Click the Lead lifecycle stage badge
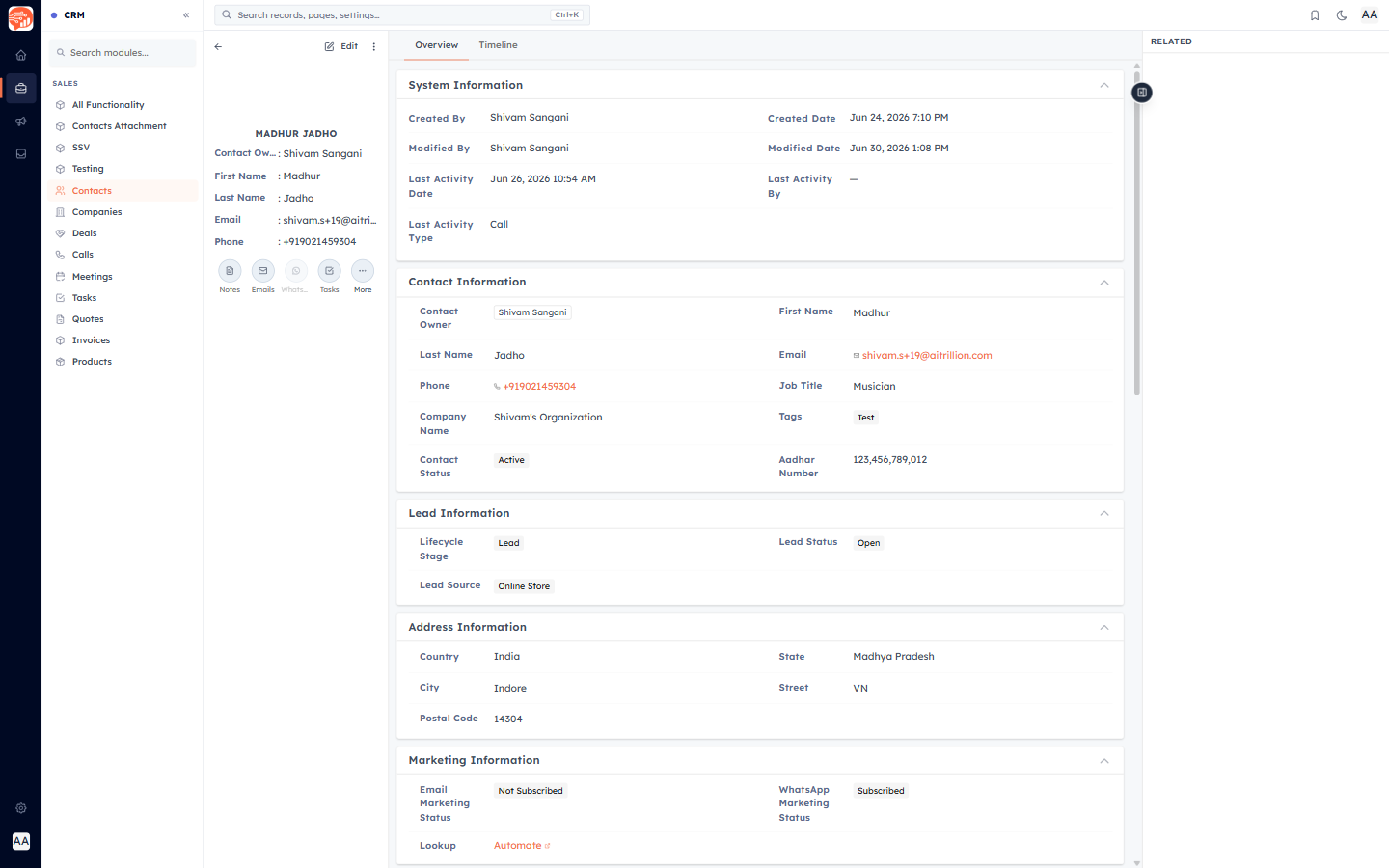This screenshot has width=1389, height=868. (x=508, y=543)
